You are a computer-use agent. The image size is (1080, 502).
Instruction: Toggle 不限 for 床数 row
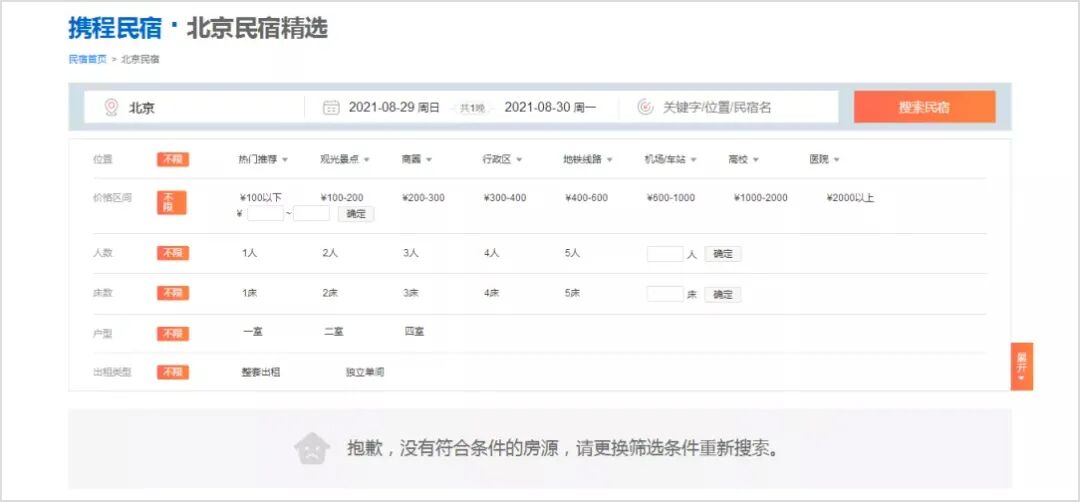coord(172,293)
